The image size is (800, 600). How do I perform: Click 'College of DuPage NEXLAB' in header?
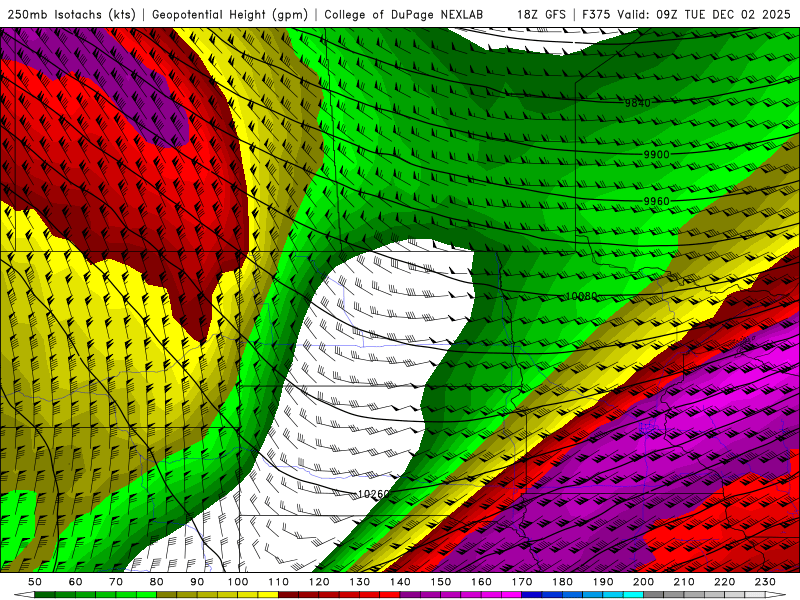(403, 14)
